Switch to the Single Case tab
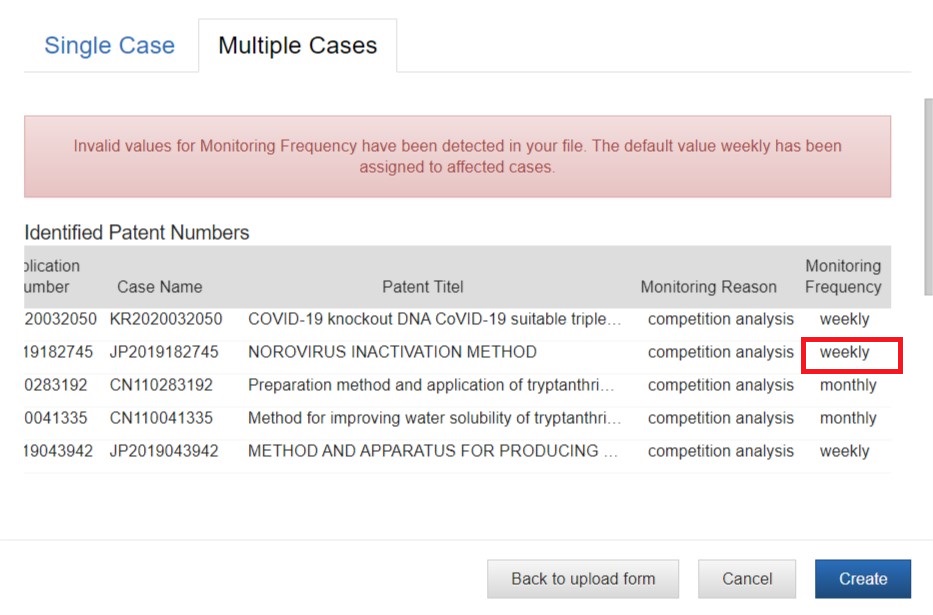933x615 pixels. [109, 46]
